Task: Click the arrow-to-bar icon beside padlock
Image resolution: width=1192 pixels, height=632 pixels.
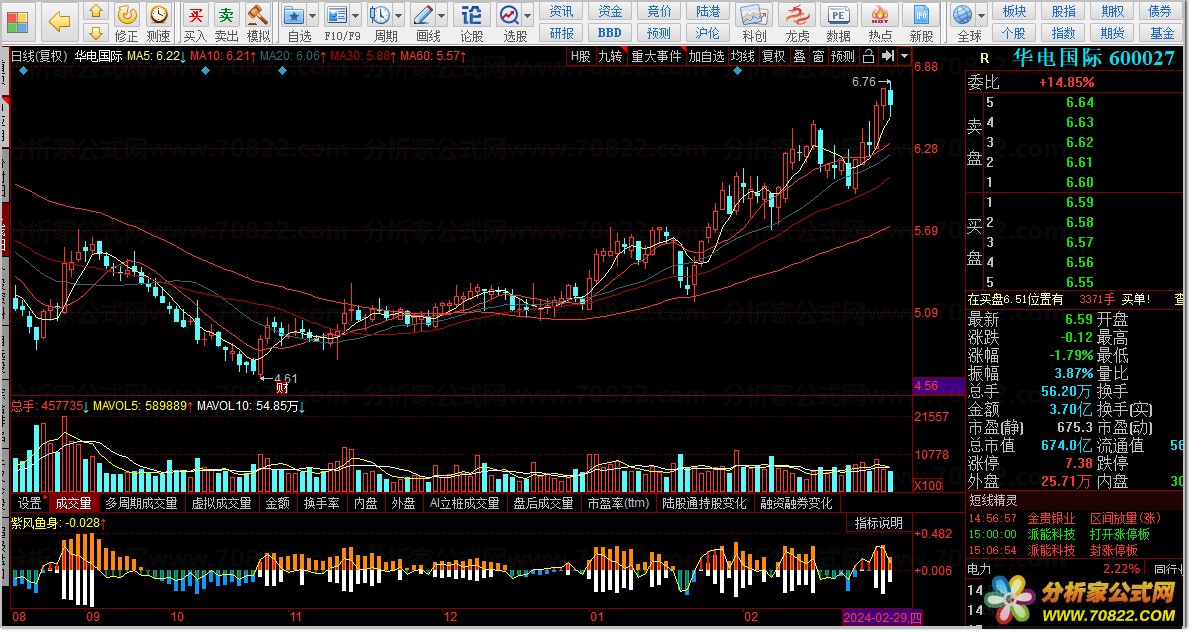Action: pos(887,56)
